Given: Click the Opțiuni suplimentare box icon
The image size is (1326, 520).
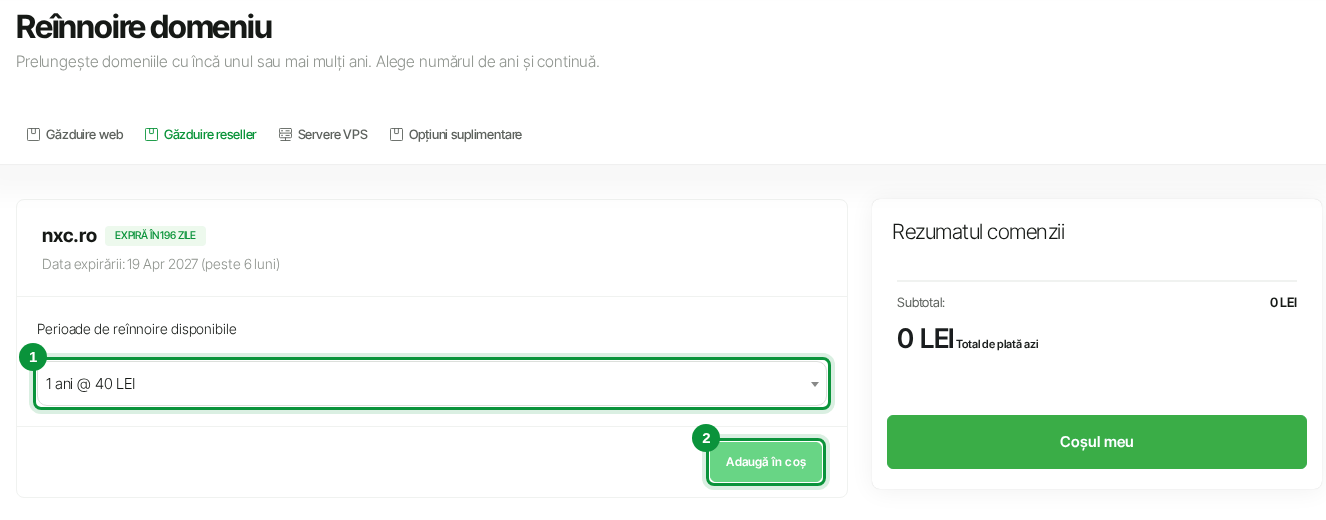Looking at the screenshot, I should tap(396, 134).
